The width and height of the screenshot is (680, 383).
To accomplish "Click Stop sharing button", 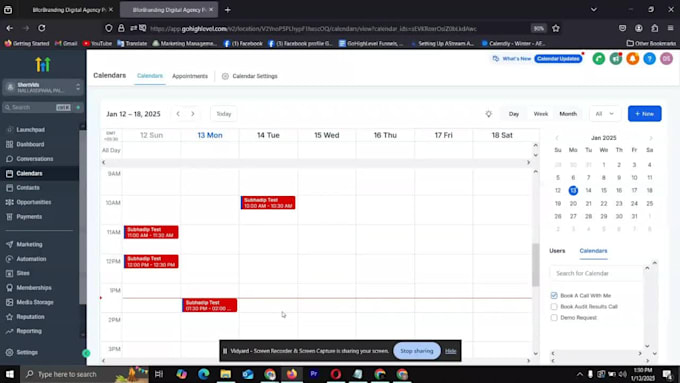I will coord(416,351).
